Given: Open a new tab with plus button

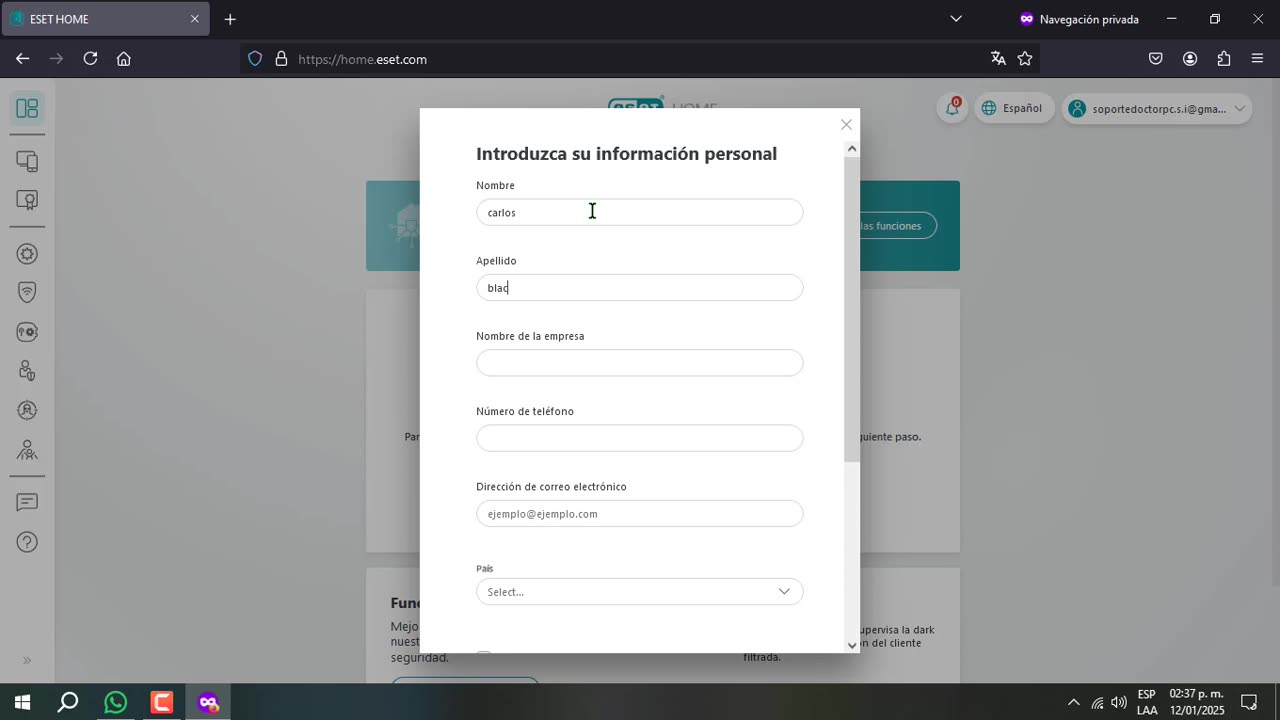Looking at the screenshot, I should click(x=230, y=19).
